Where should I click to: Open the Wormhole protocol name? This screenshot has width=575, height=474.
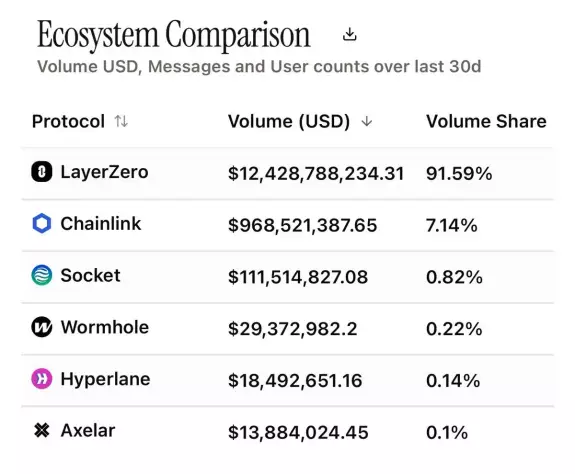[x=105, y=327]
